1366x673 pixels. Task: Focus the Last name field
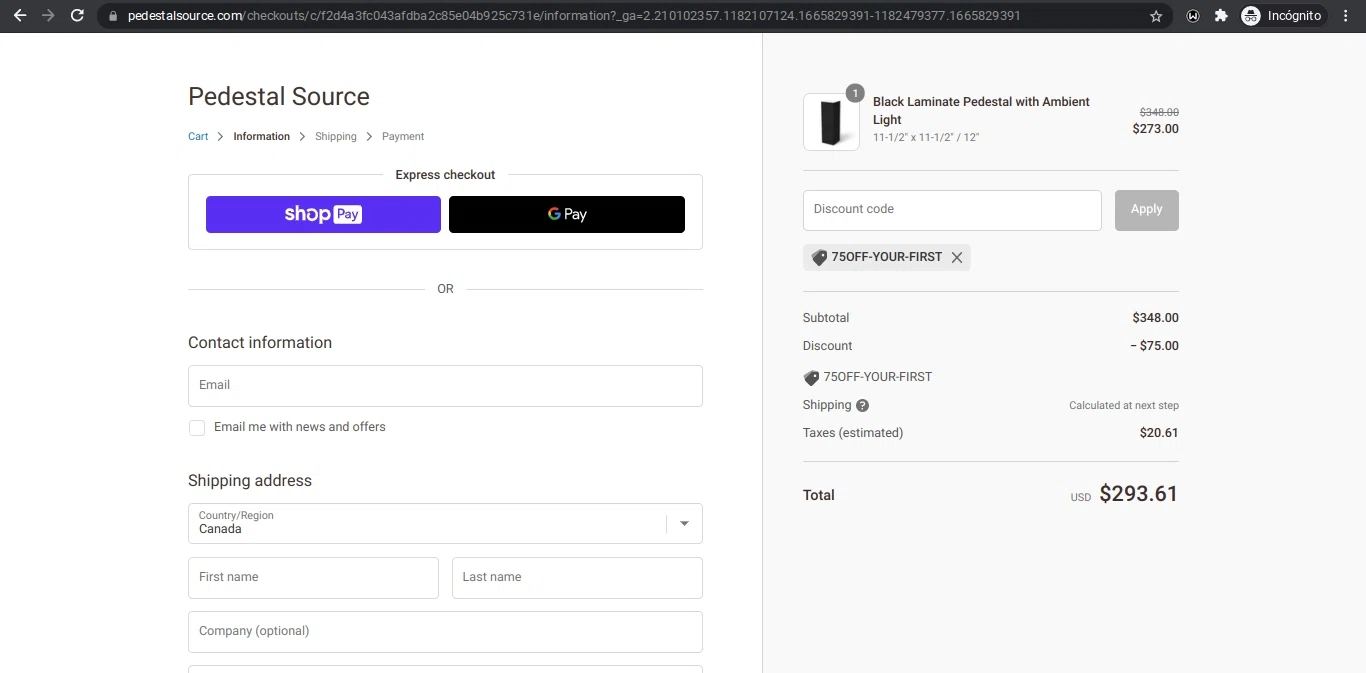pos(577,578)
